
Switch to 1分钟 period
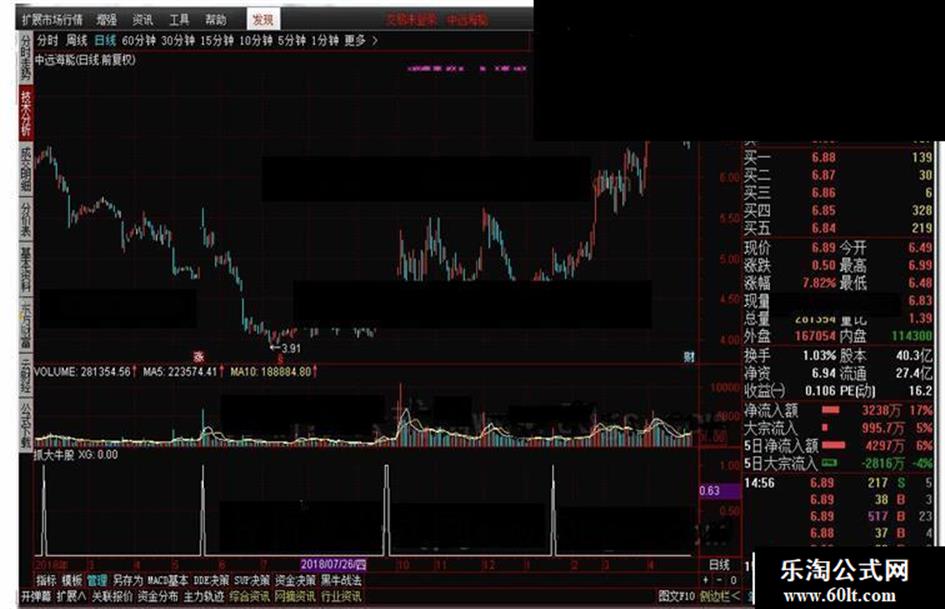[325, 40]
